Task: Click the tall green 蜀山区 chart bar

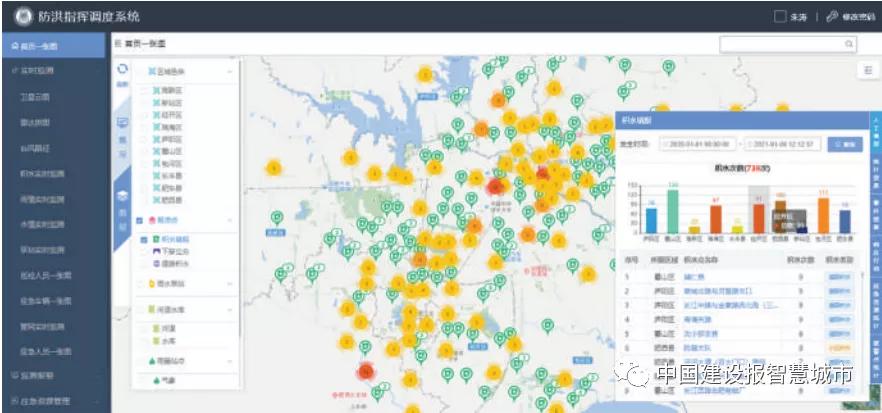Action: pyautogui.click(x=674, y=211)
